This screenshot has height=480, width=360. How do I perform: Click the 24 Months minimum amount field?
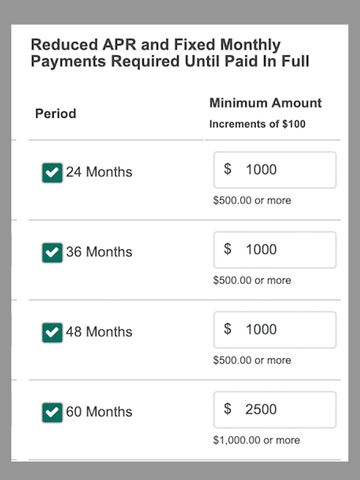point(275,170)
